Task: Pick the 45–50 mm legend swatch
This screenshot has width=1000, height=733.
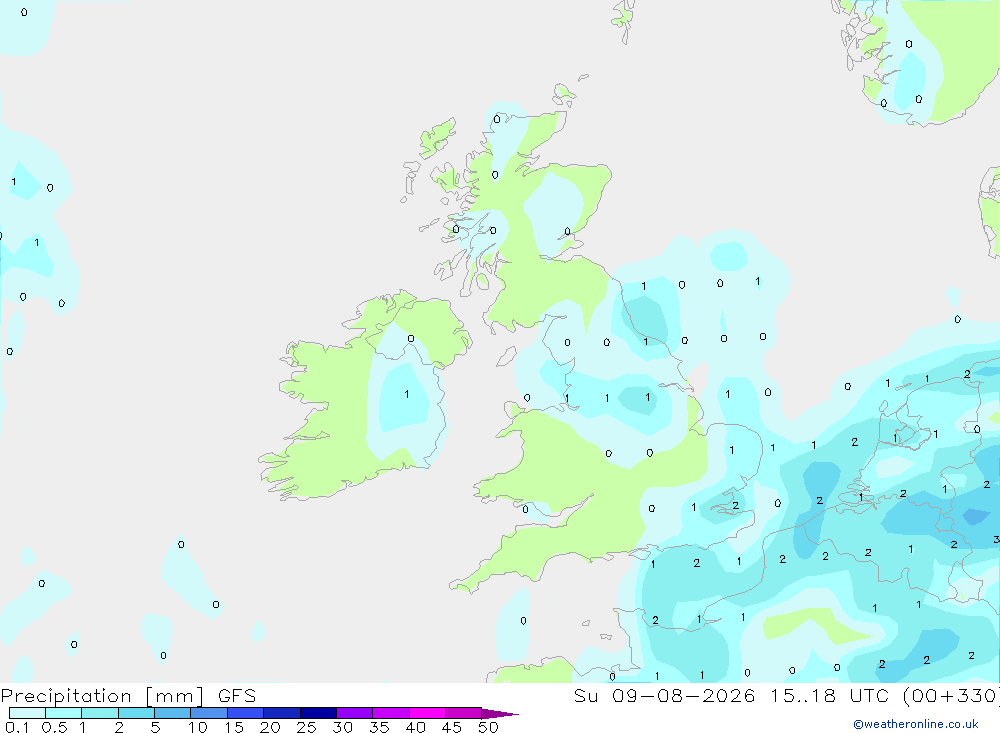Action: [x=464, y=713]
